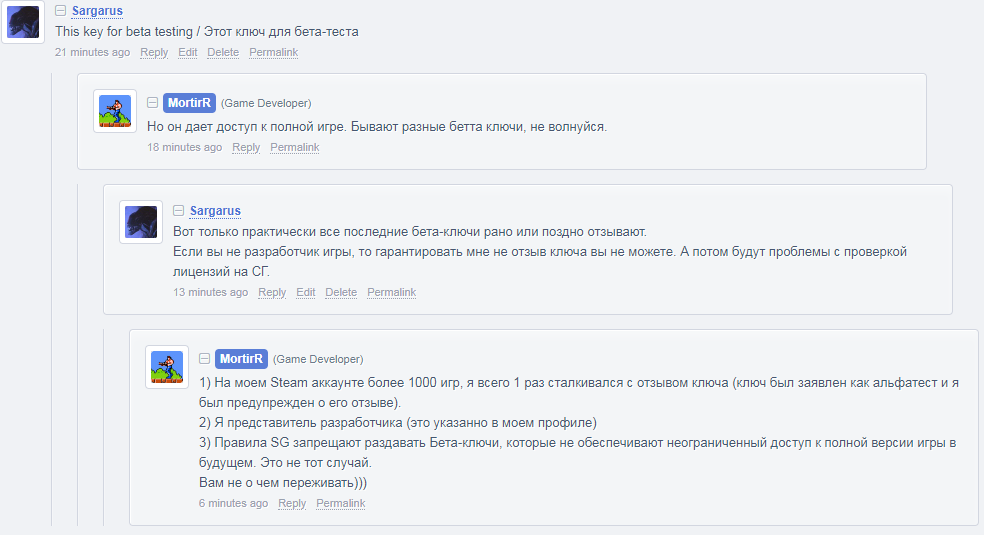Collapse Sargarus's top comment with minus icon
This screenshot has height=535, width=984.
(60, 11)
